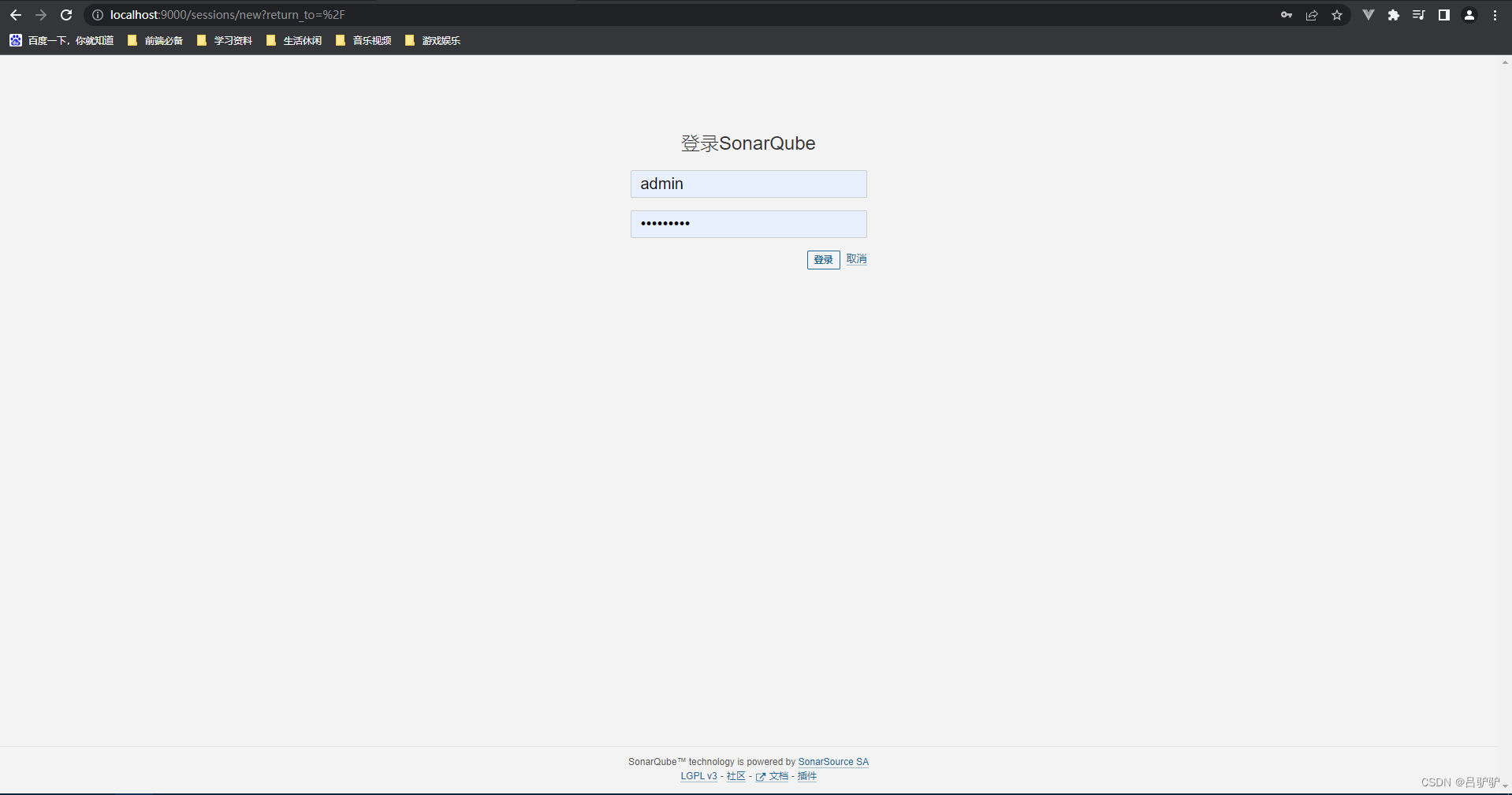This screenshot has width=1512, height=795.
Task: Open the media control playlist icon
Action: click(x=1419, y=15)
